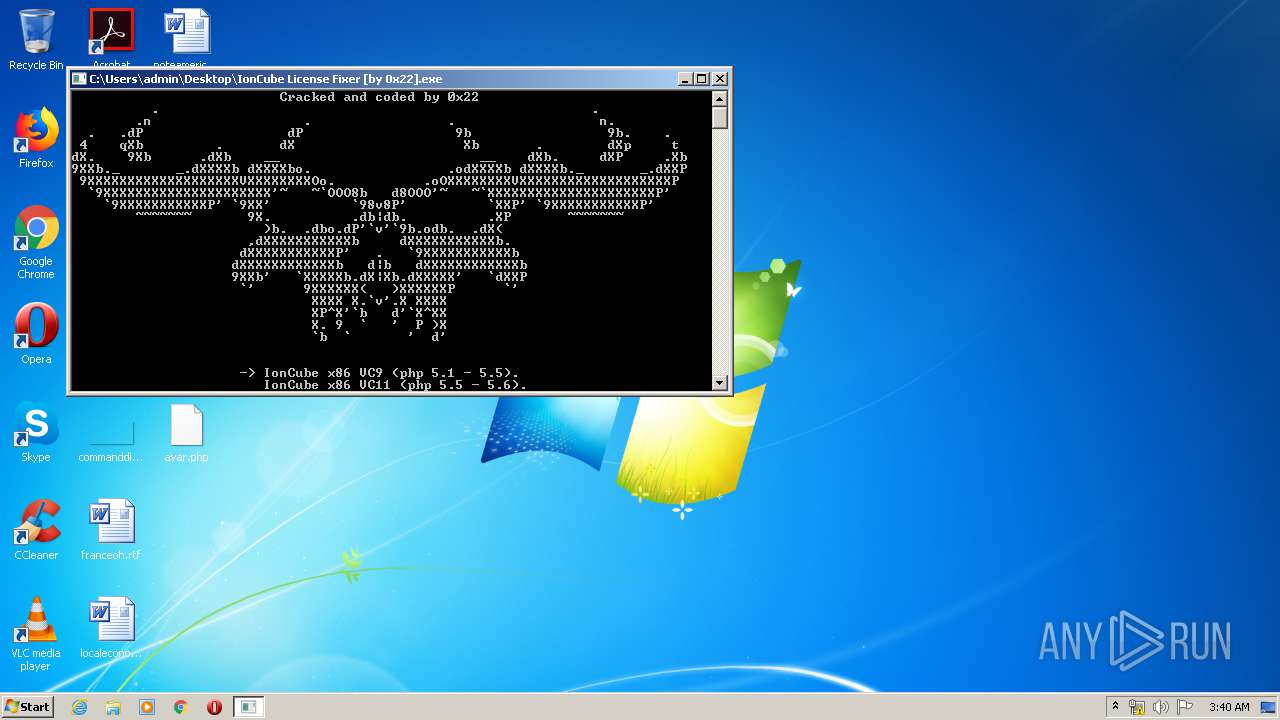The width and height of the screenshot is (1280, 720).
Task: Click the console scrollbar down arrow
Action: tap(719, 383)
